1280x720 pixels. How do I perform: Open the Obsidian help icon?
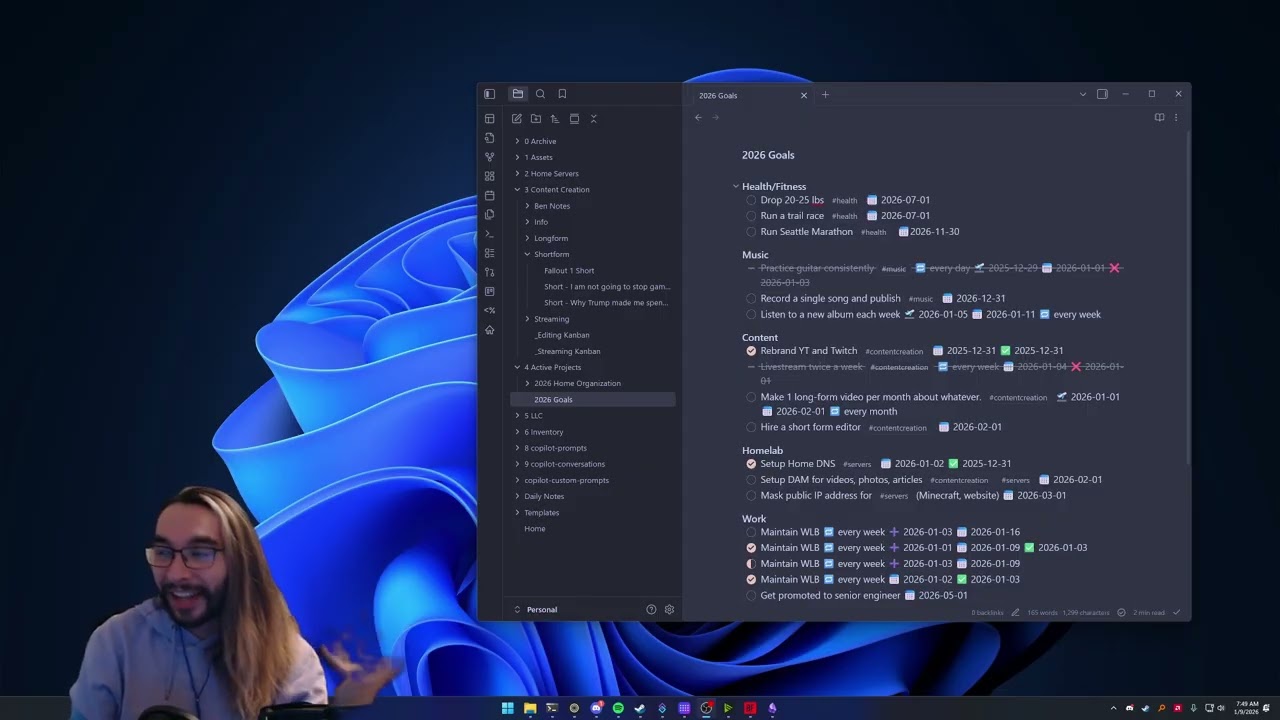[651, 609]
